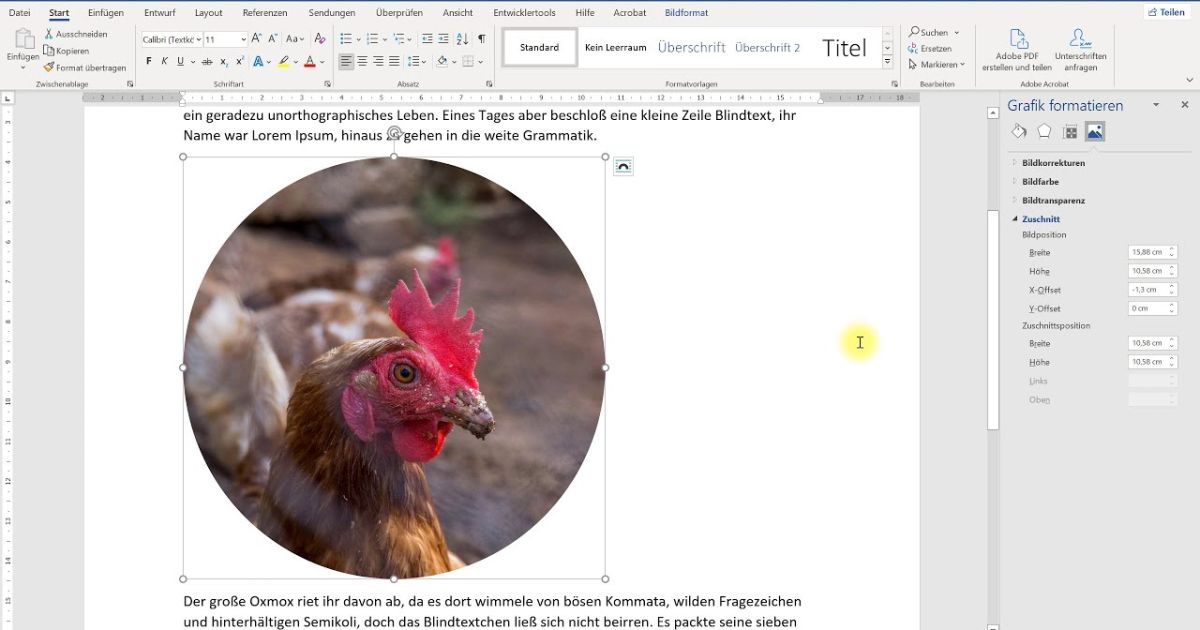Click the Fülleffekt bucket icon in Grafik formatieren

point(1018,131)
